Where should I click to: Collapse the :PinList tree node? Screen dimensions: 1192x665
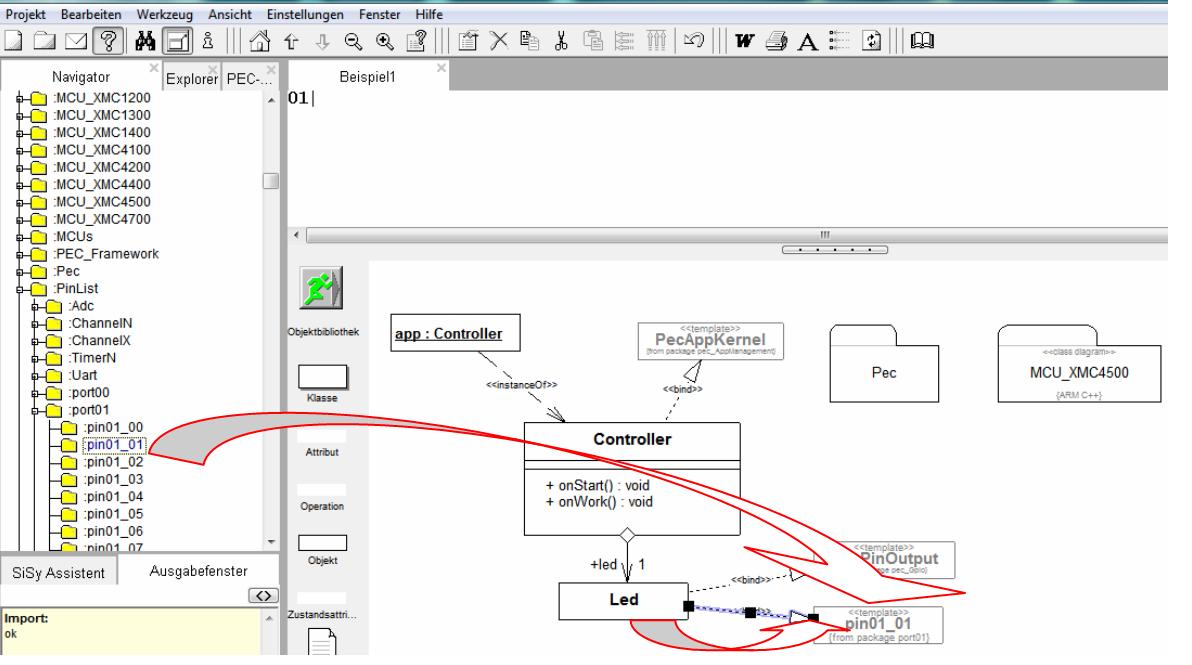click(x=18, y=288)
